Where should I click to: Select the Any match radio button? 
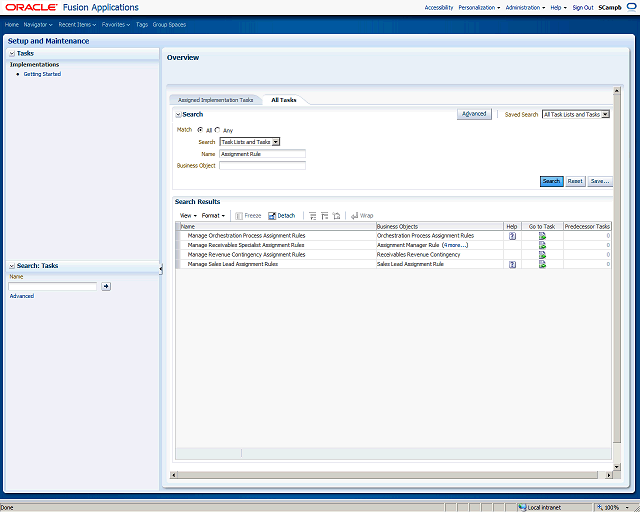217,130
